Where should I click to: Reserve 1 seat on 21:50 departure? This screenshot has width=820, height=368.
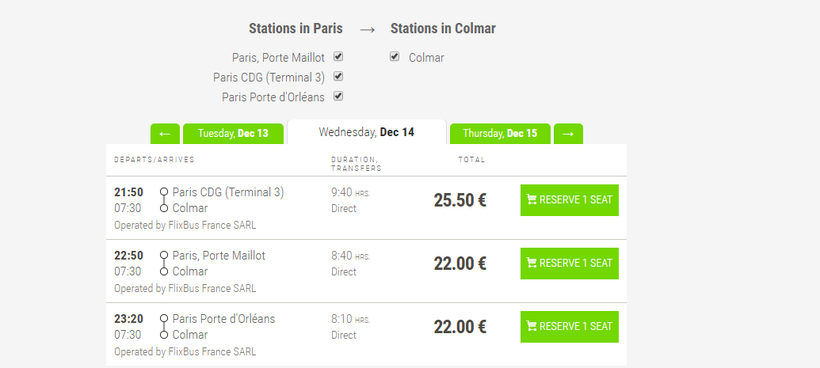570,200
